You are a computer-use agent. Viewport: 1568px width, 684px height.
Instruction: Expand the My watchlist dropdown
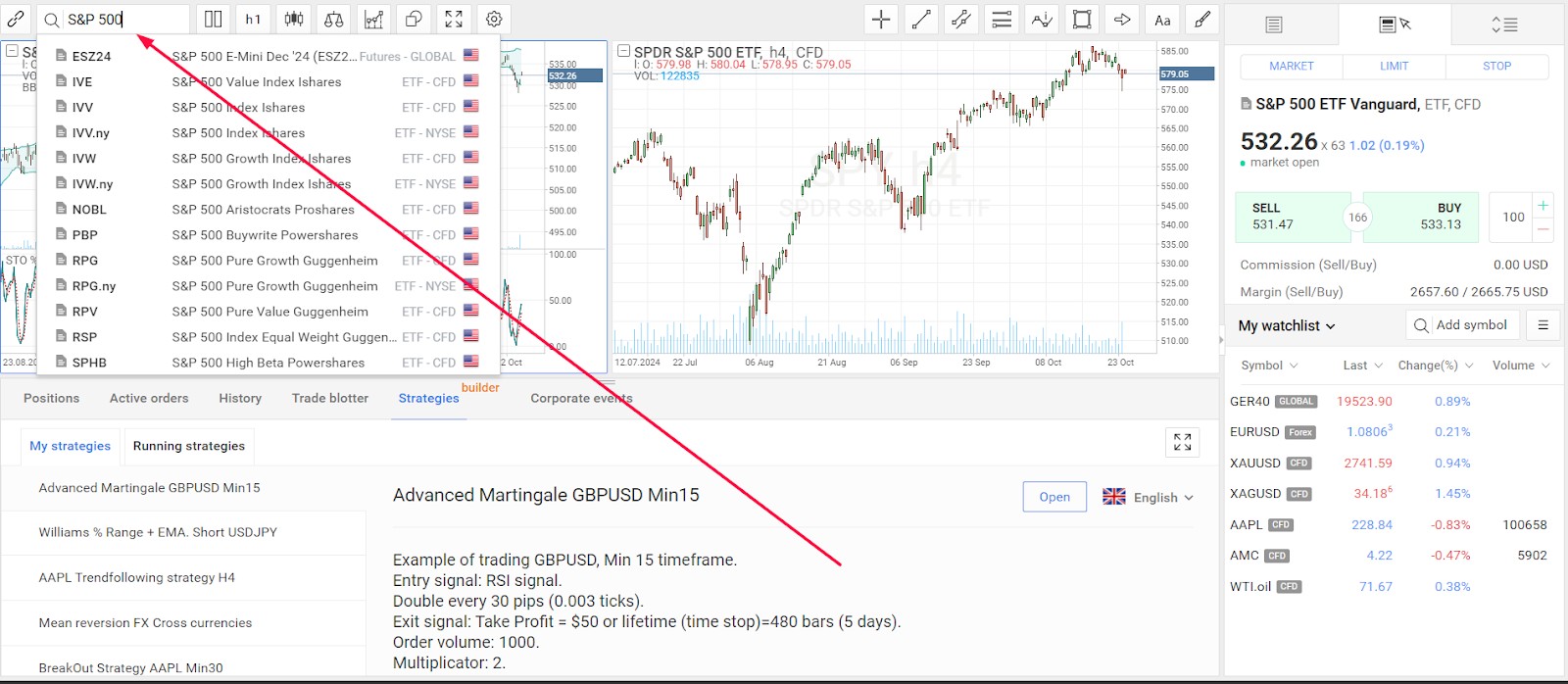point(1286,325)
